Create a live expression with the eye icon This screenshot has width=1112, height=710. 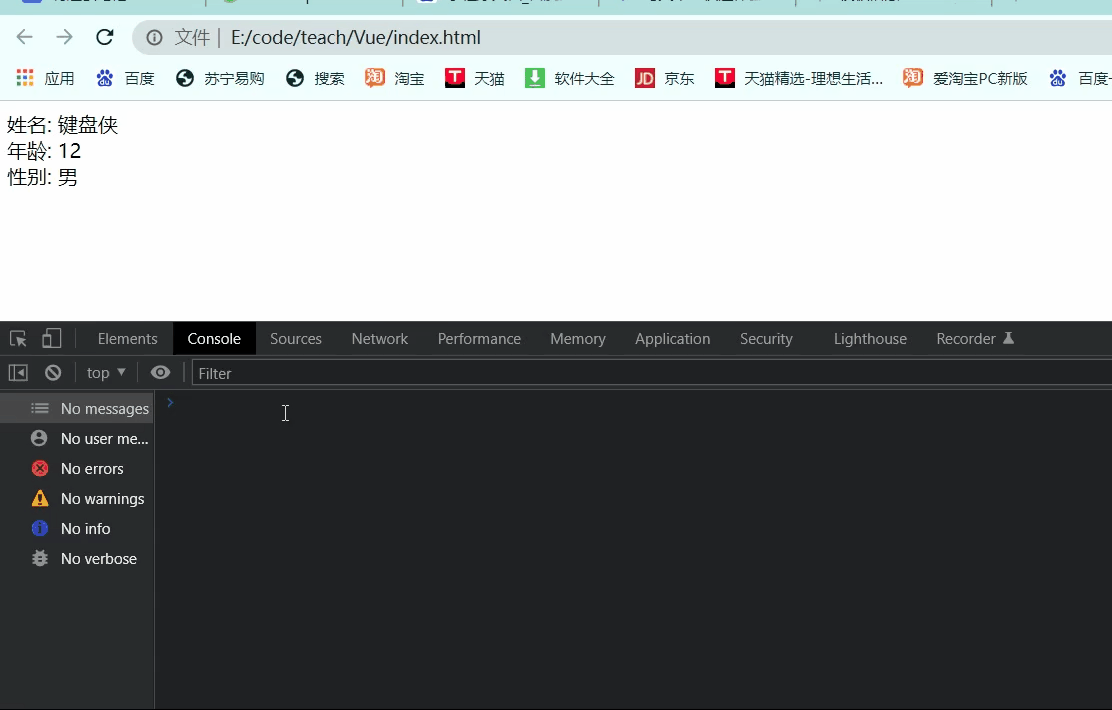click(x=160, y=372)
